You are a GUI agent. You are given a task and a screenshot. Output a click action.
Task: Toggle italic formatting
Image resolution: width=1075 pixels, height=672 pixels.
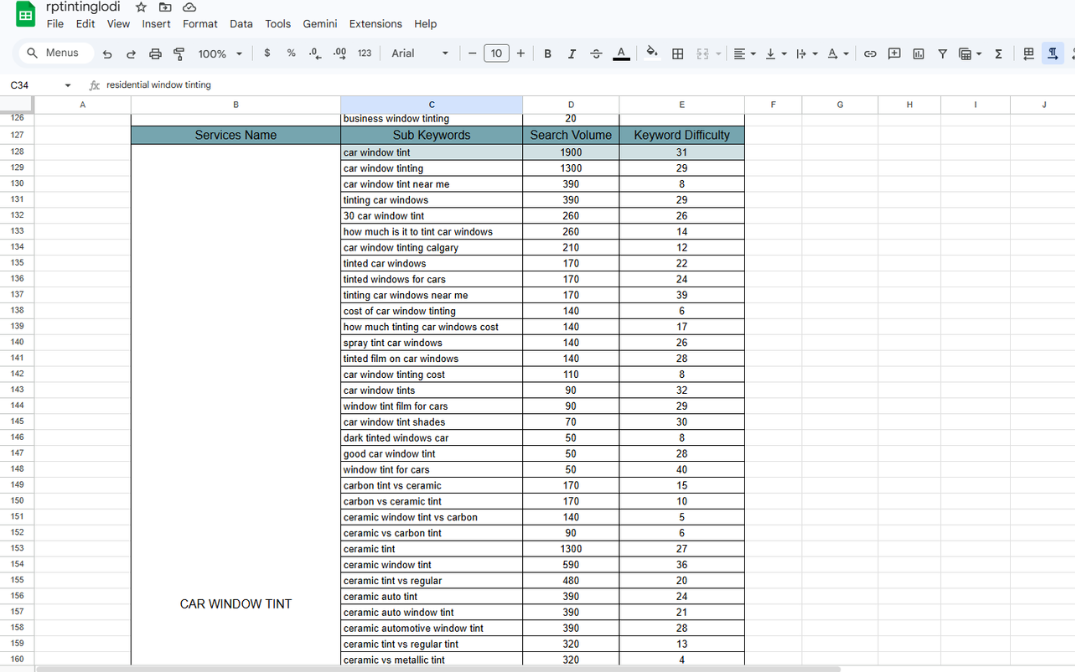(x=572, y=54)
